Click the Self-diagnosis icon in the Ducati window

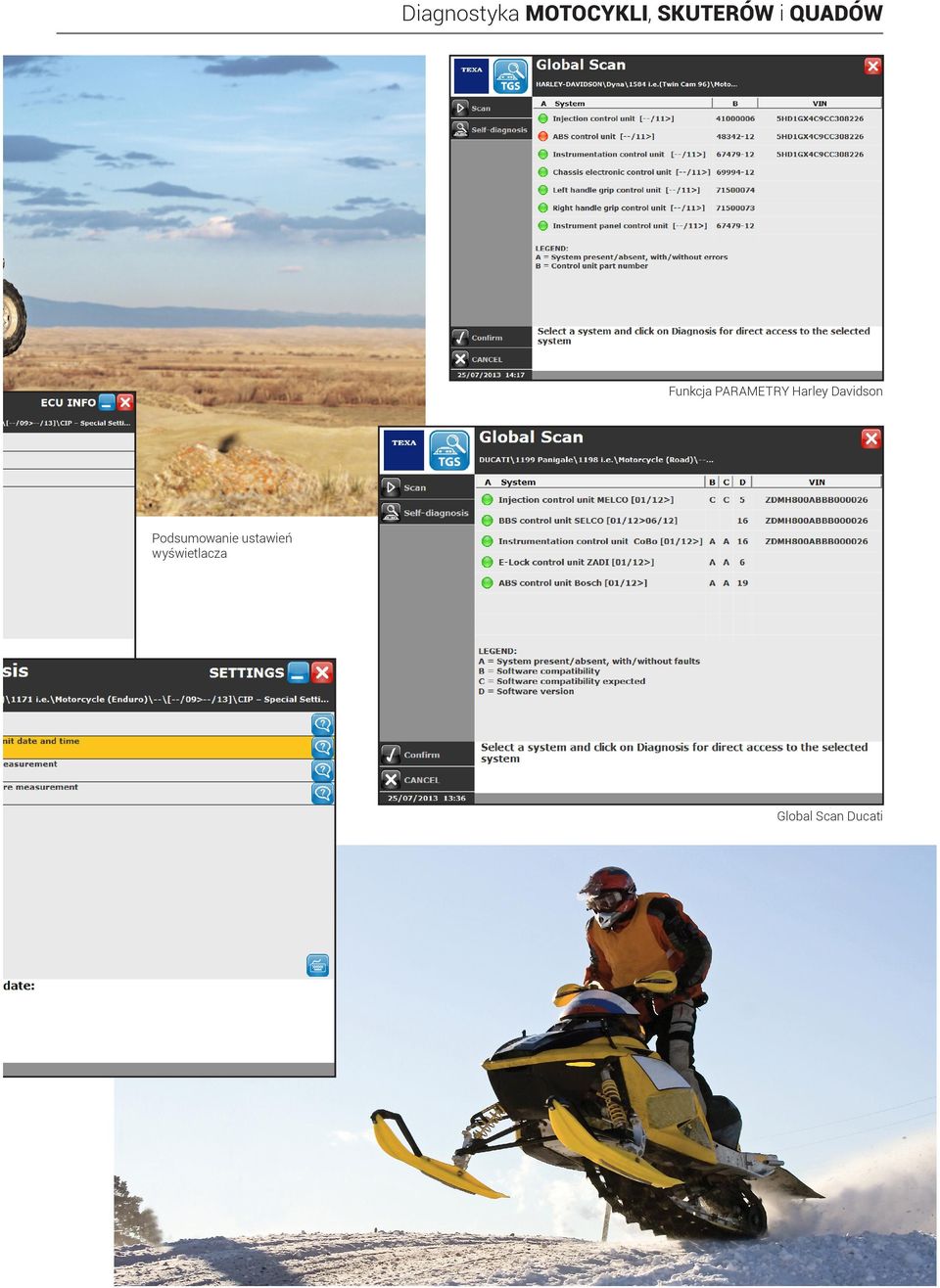(391, 512)
